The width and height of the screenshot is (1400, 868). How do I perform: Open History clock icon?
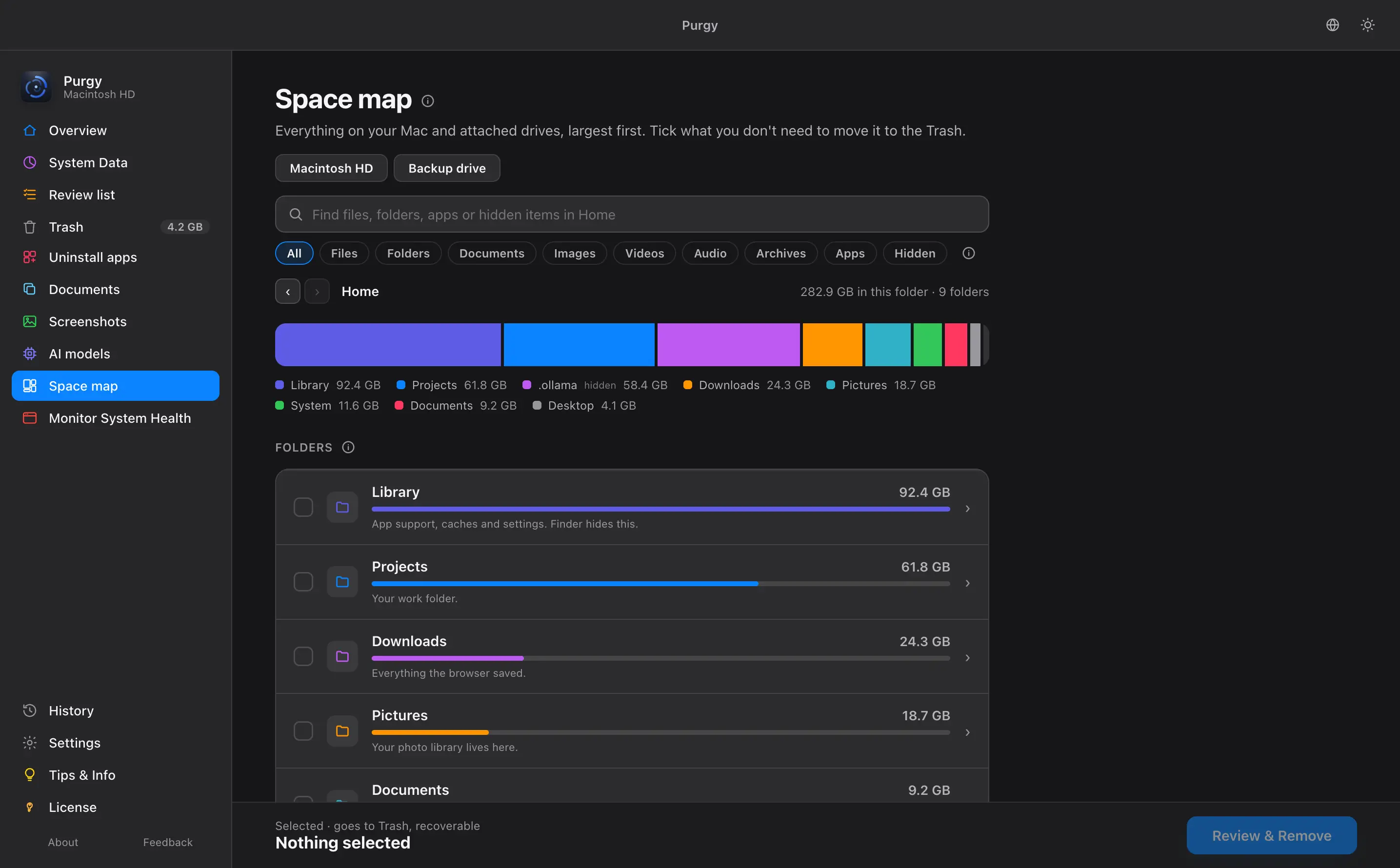tap(30, 710)
